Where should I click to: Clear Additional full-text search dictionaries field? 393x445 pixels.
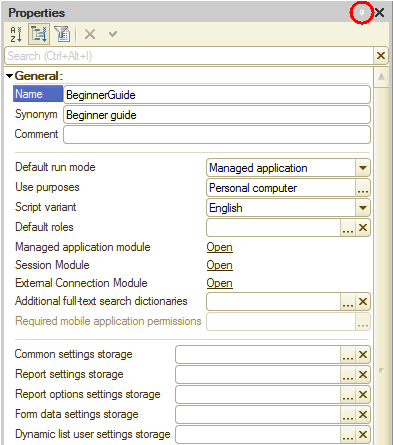click(x=363, y=302)
